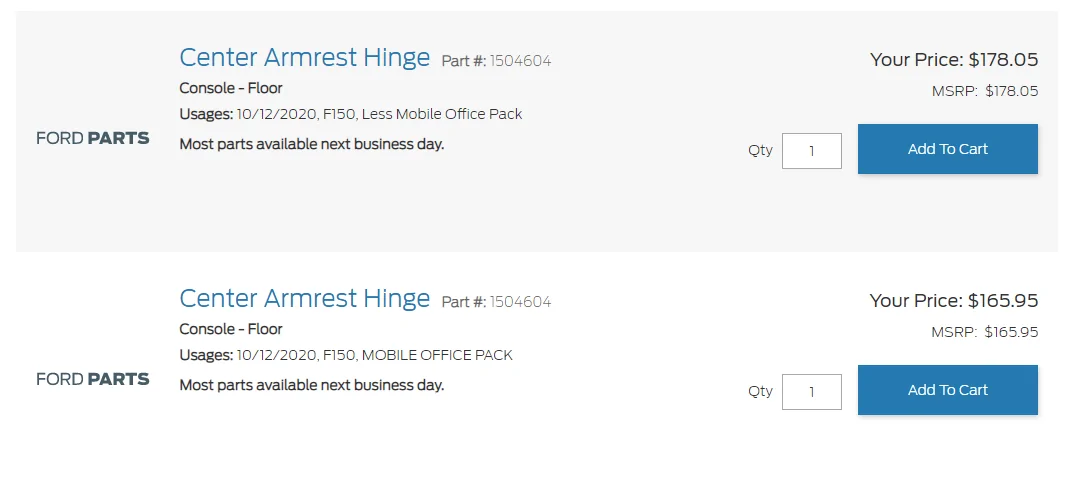Click the MSRP $178.05 label
Image resolution: width=1071 pixels, height=485 pixels.
coord(984,91)
